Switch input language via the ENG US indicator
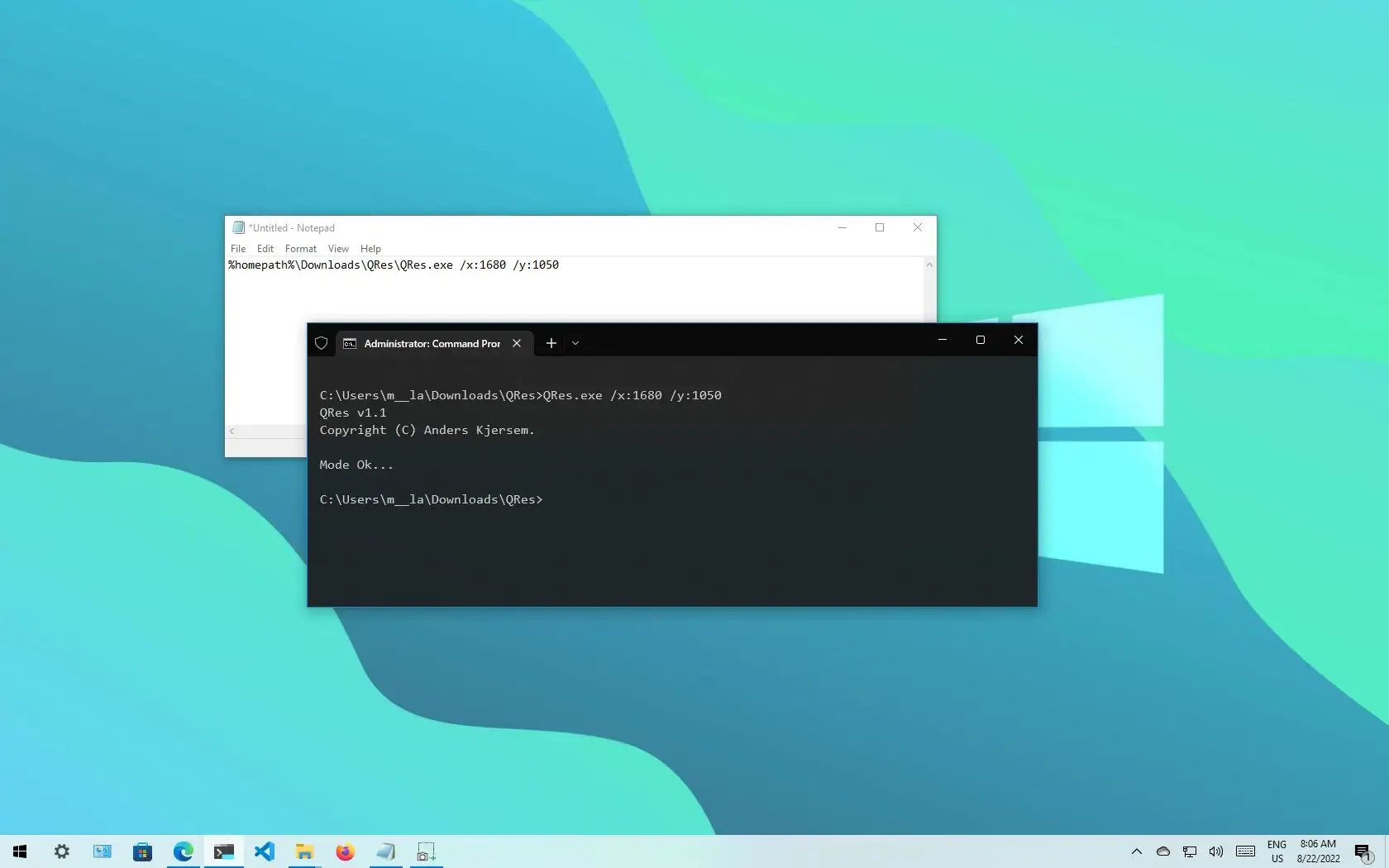Viewport: 1389px width, 868px height. pos(1277,852)
